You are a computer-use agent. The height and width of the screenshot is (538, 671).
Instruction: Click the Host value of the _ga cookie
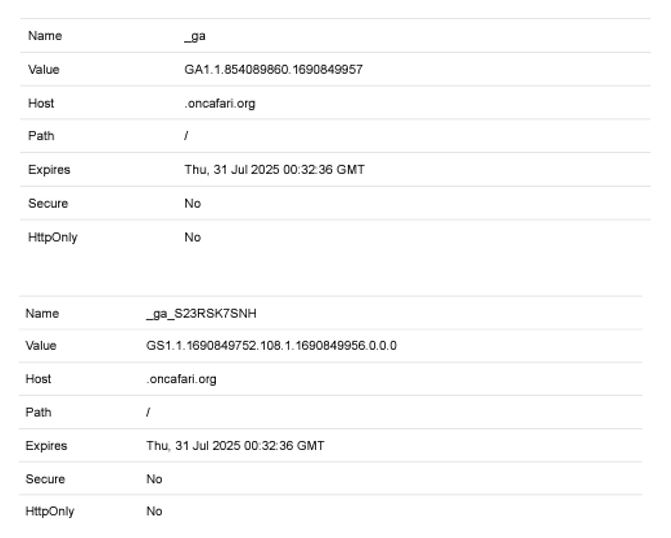[x=219, y=103]
